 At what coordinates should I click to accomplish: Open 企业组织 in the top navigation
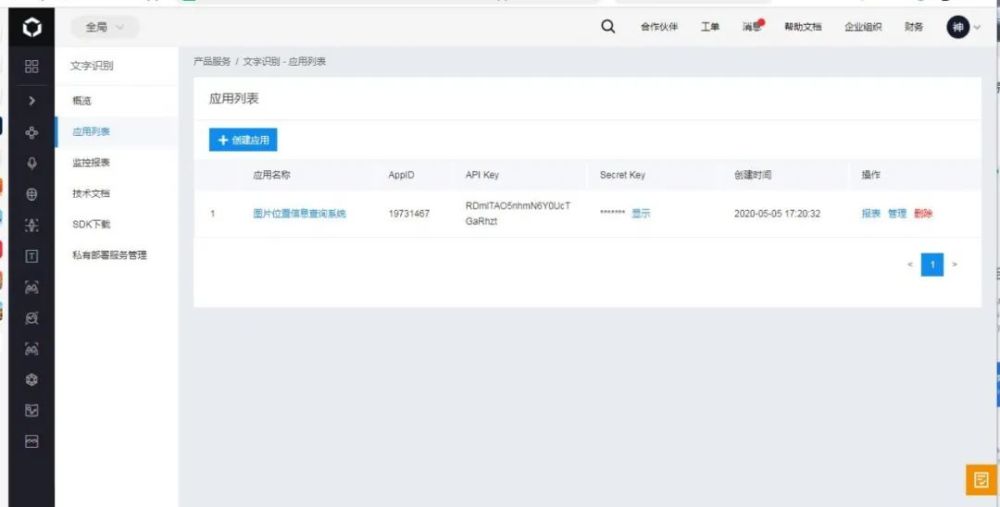(863, 27)
